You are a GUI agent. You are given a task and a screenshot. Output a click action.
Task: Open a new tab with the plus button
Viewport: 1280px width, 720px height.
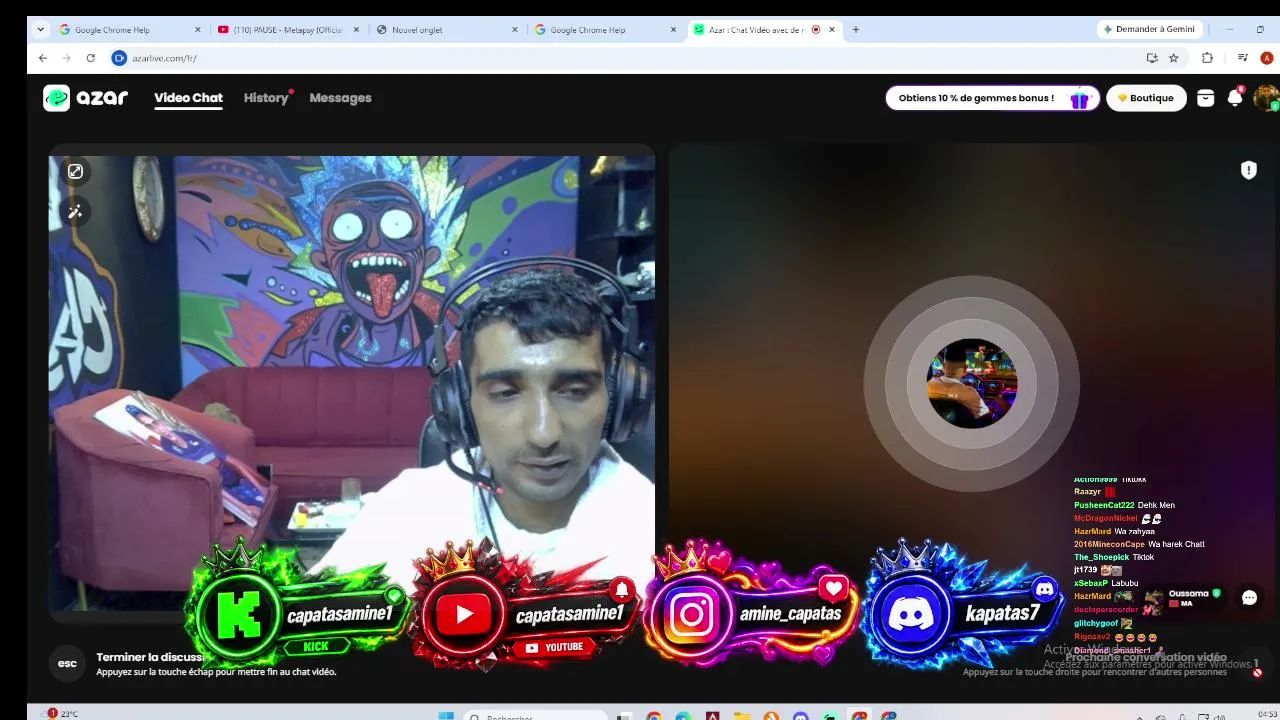pos(856,30)
